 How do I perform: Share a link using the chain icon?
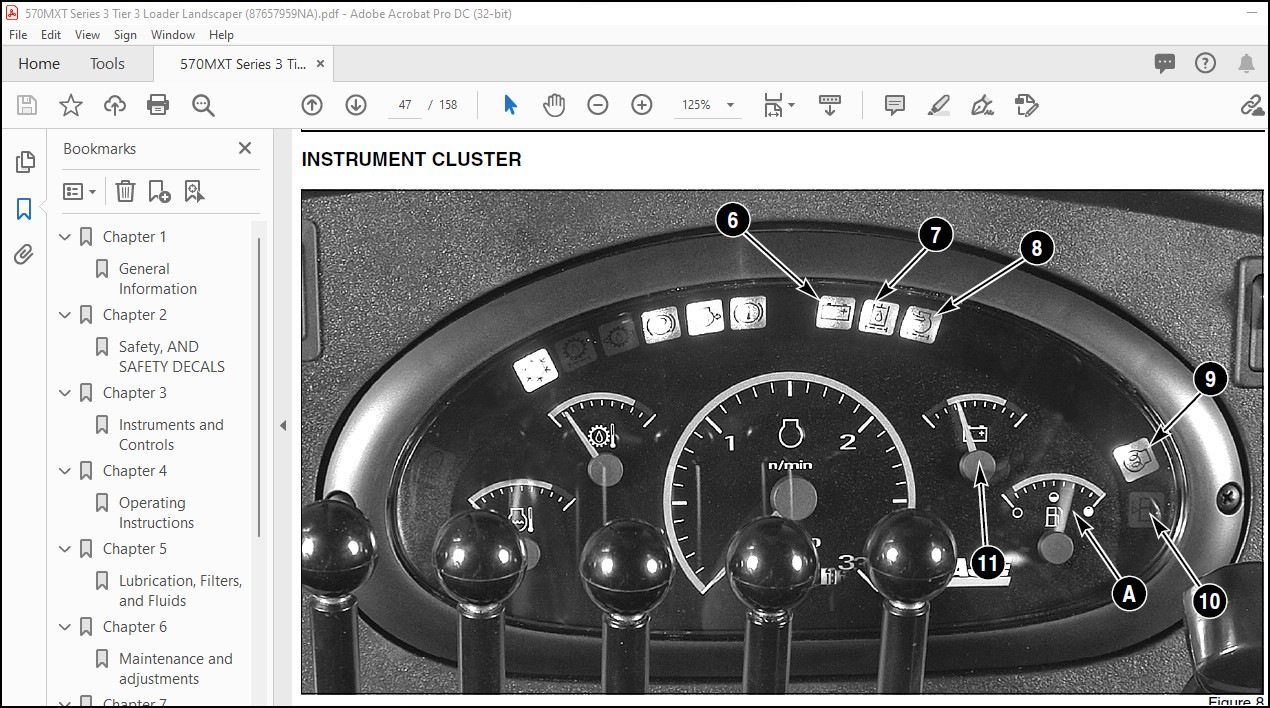pos(1251,105)
